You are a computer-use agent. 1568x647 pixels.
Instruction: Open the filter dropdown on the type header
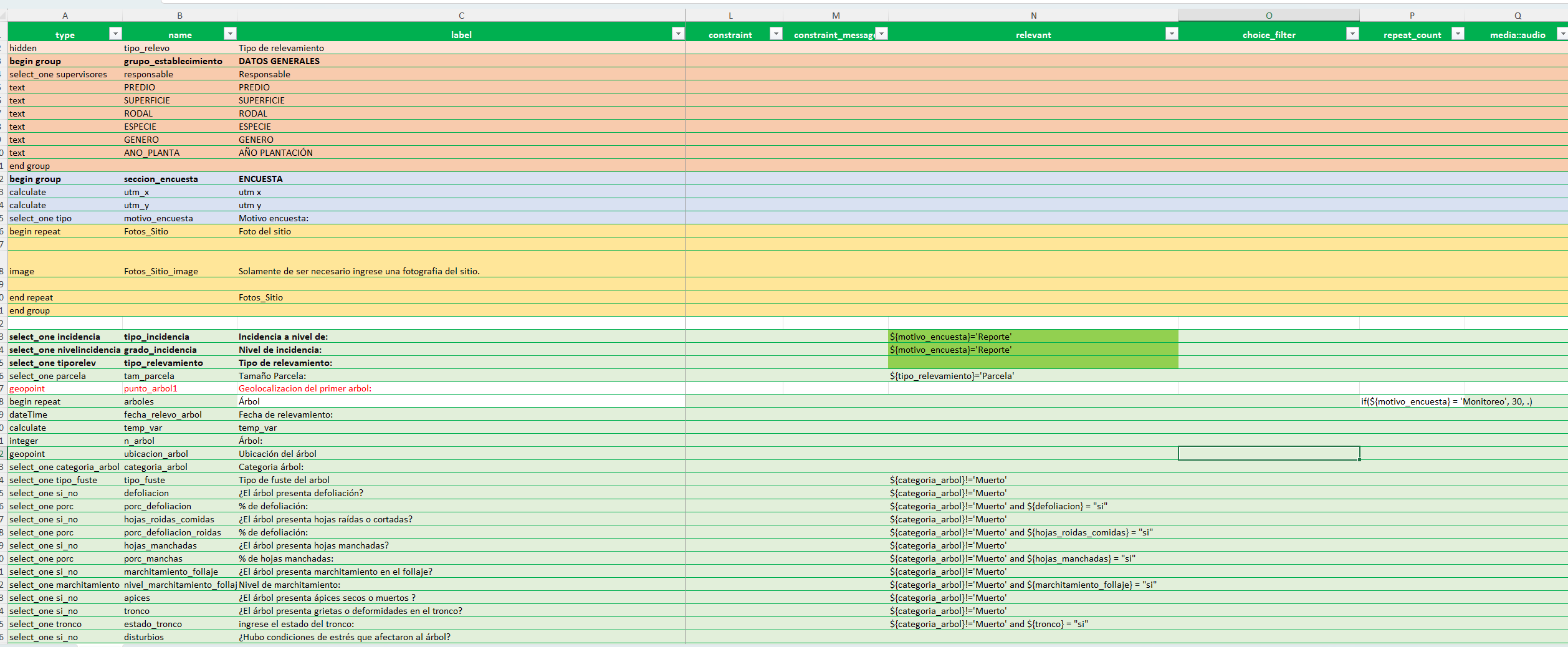[115, 34]
